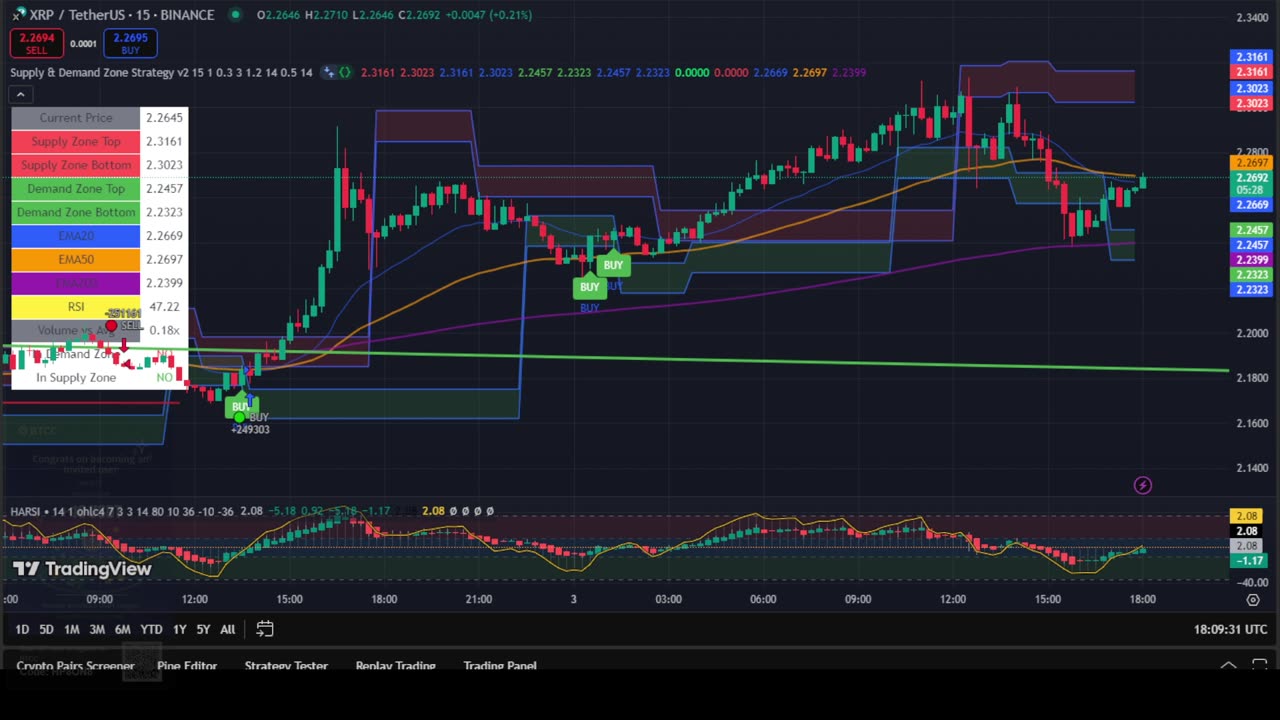The width and height of the screenshot is (1280, 720).
Task: Click the HARSI indicator legend label
Action: coord(121,511)
